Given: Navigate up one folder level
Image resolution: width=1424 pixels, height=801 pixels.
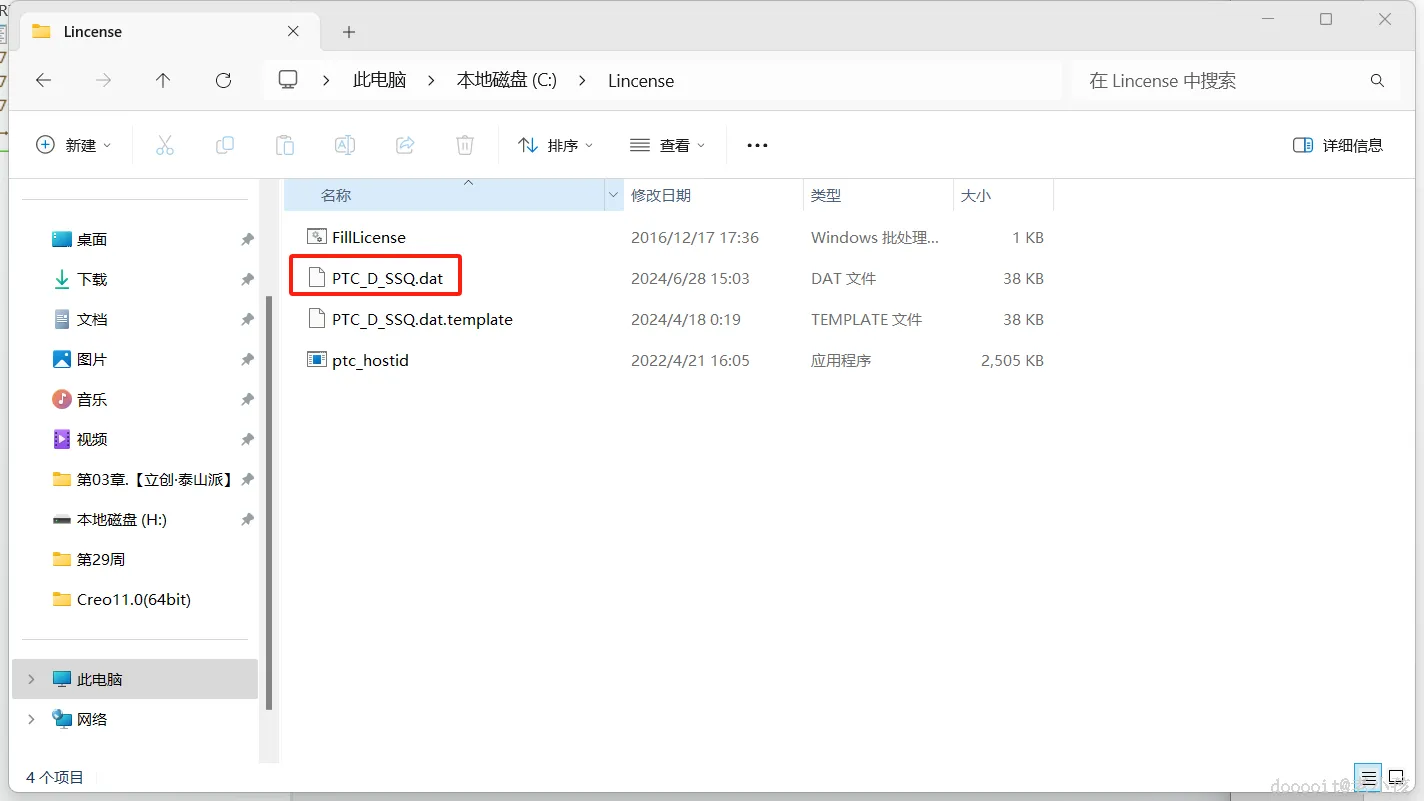Looking at the screenshot, I should (x=163, y=81).
